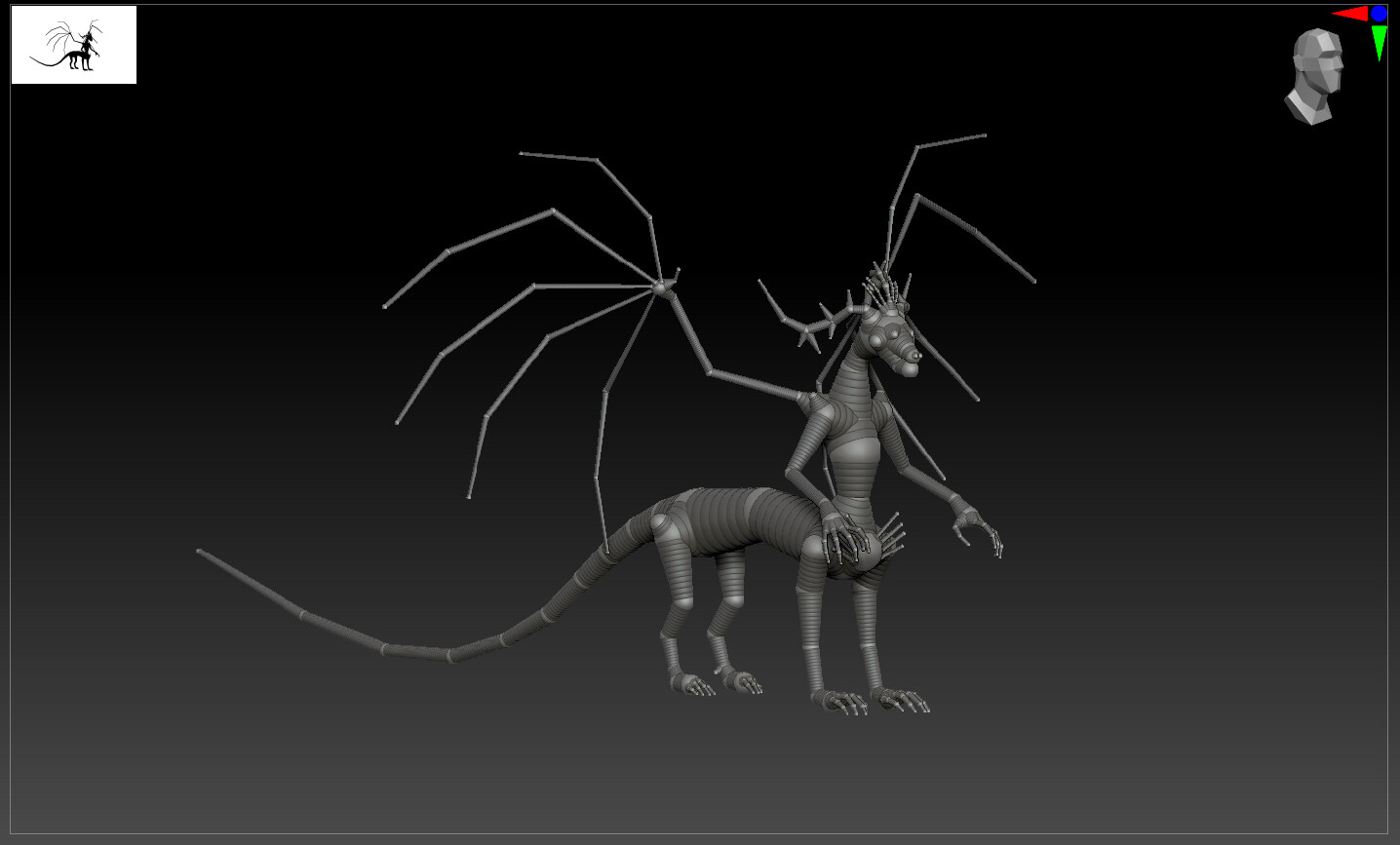Click the top of the CamView head icon
The height and width of the screenshot is (845, 1400).
(1316, 31)
